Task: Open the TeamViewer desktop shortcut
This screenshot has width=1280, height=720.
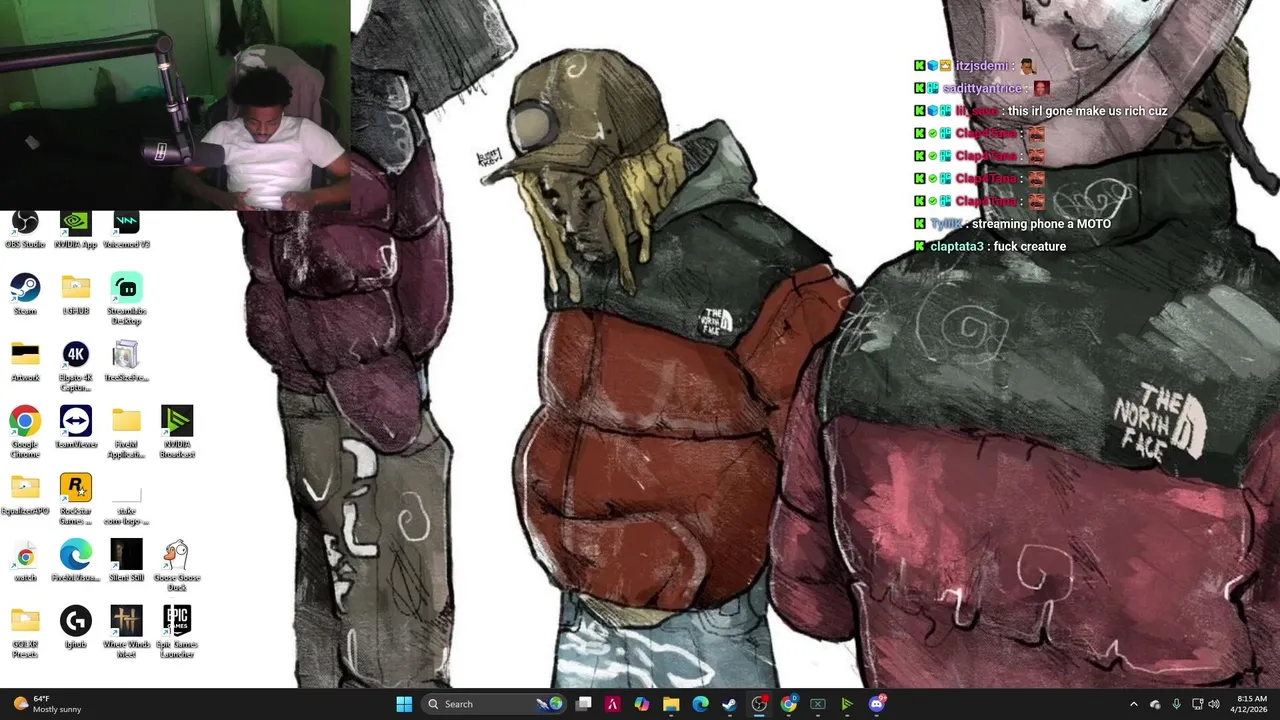Action: coord(76,428)
